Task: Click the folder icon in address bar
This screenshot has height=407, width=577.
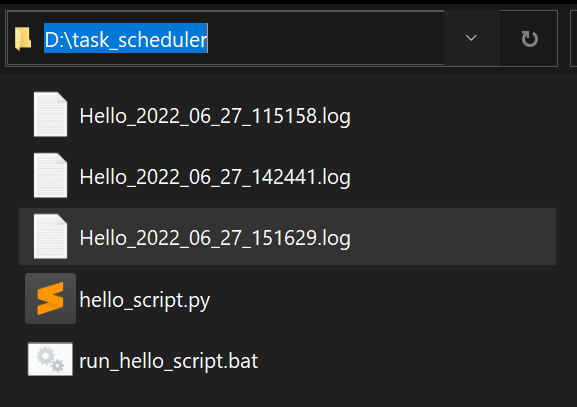Action: [23, 38]
